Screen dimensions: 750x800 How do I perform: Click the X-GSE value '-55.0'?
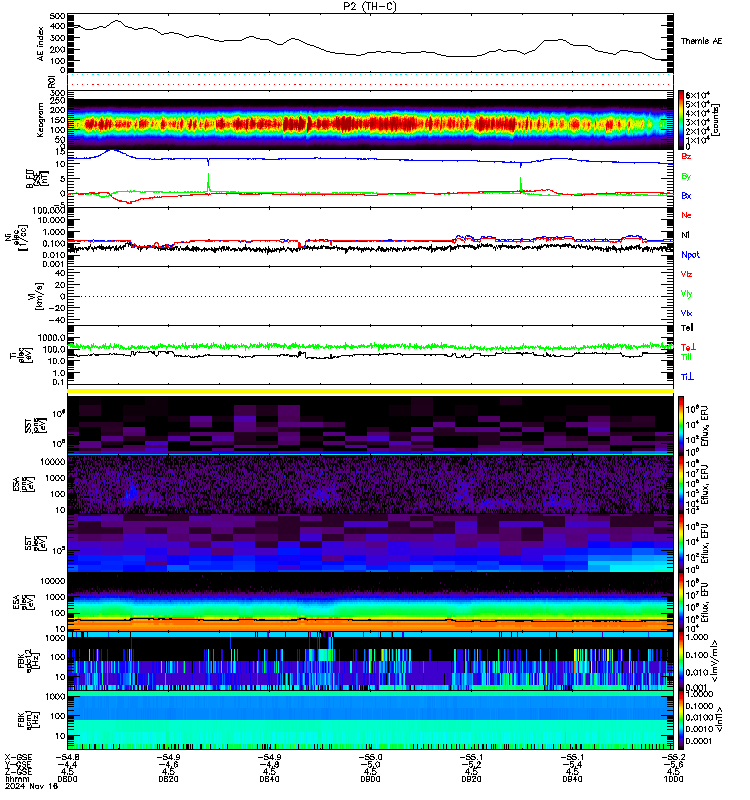(x=370, y=757)
